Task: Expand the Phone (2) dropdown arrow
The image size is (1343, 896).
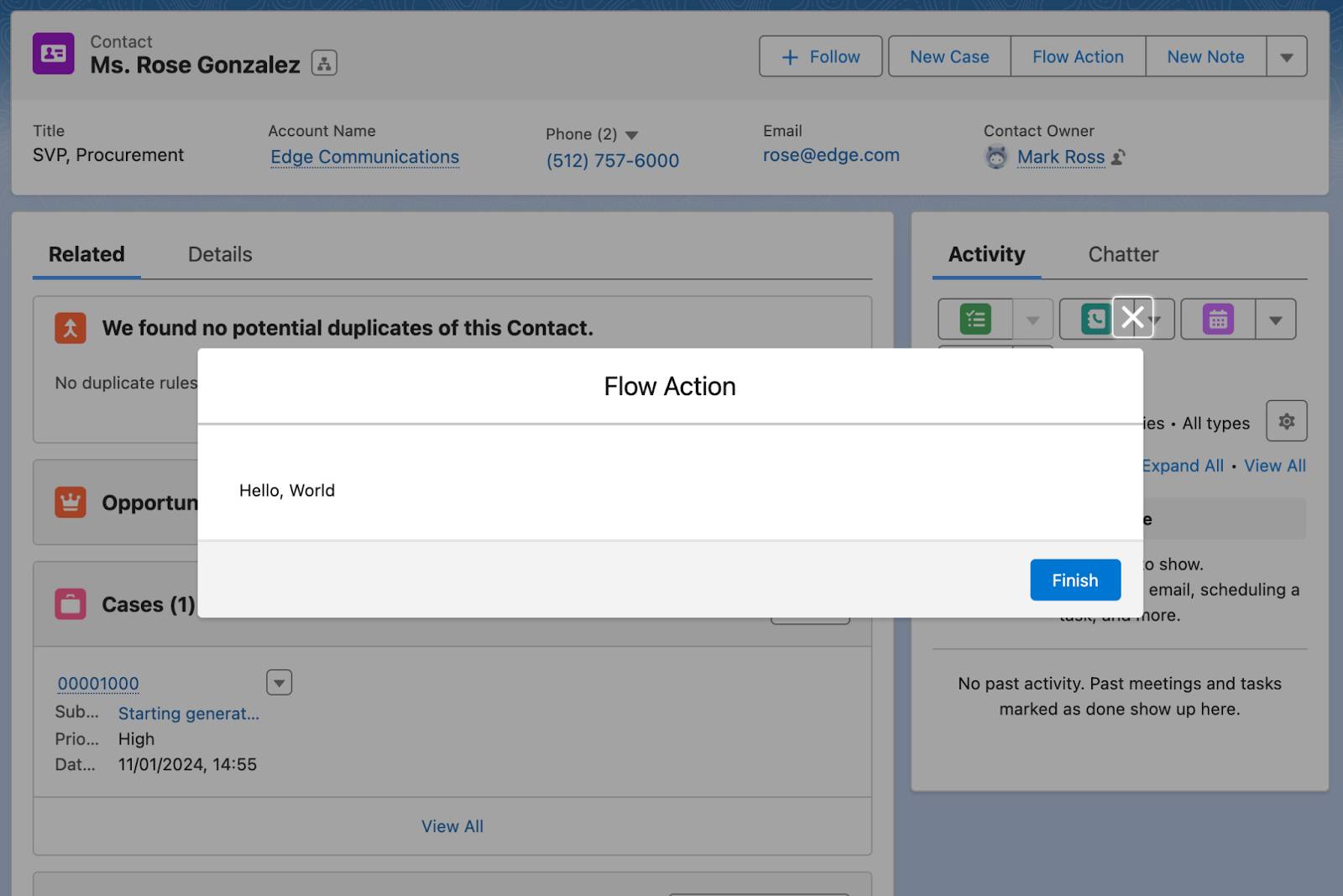Action: tap(632, 135)
